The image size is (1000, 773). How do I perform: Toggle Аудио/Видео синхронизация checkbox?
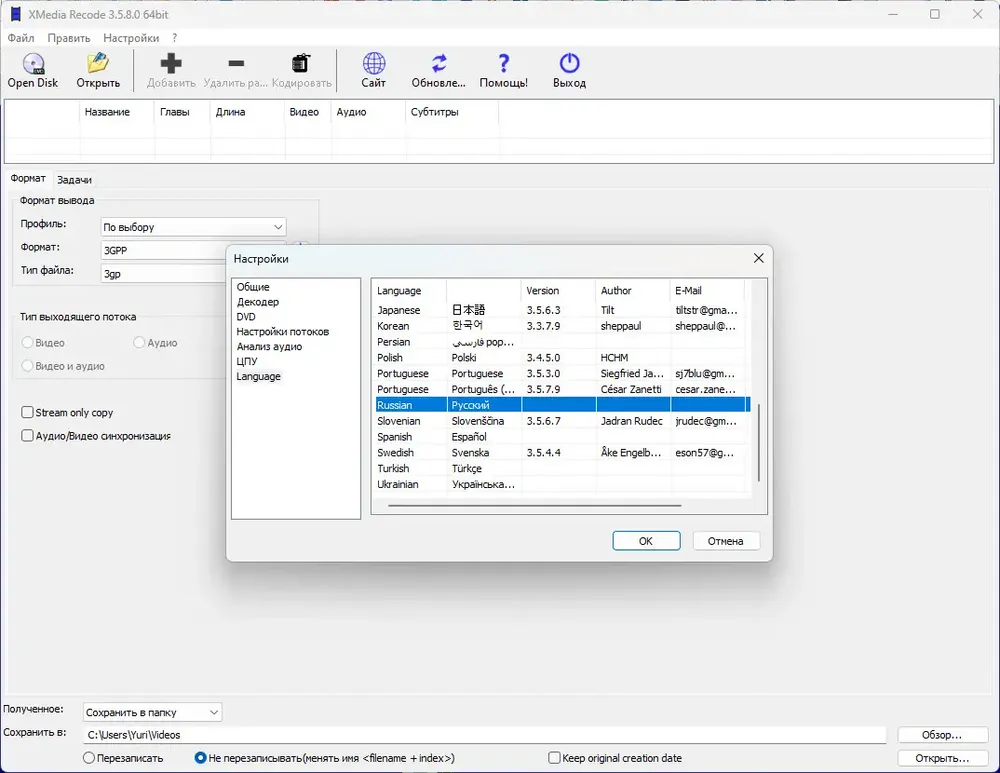27,436
